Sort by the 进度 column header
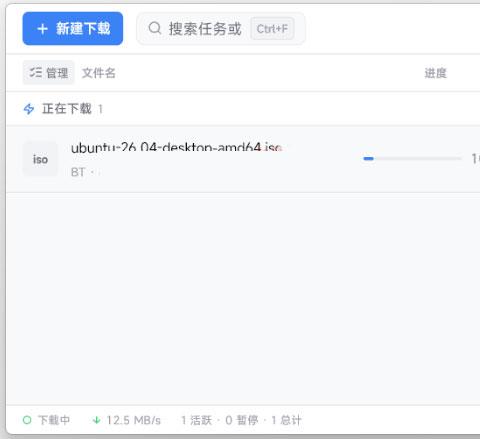Image resolution: width=480 pixels, height=439 pixels. pos(435,73)
